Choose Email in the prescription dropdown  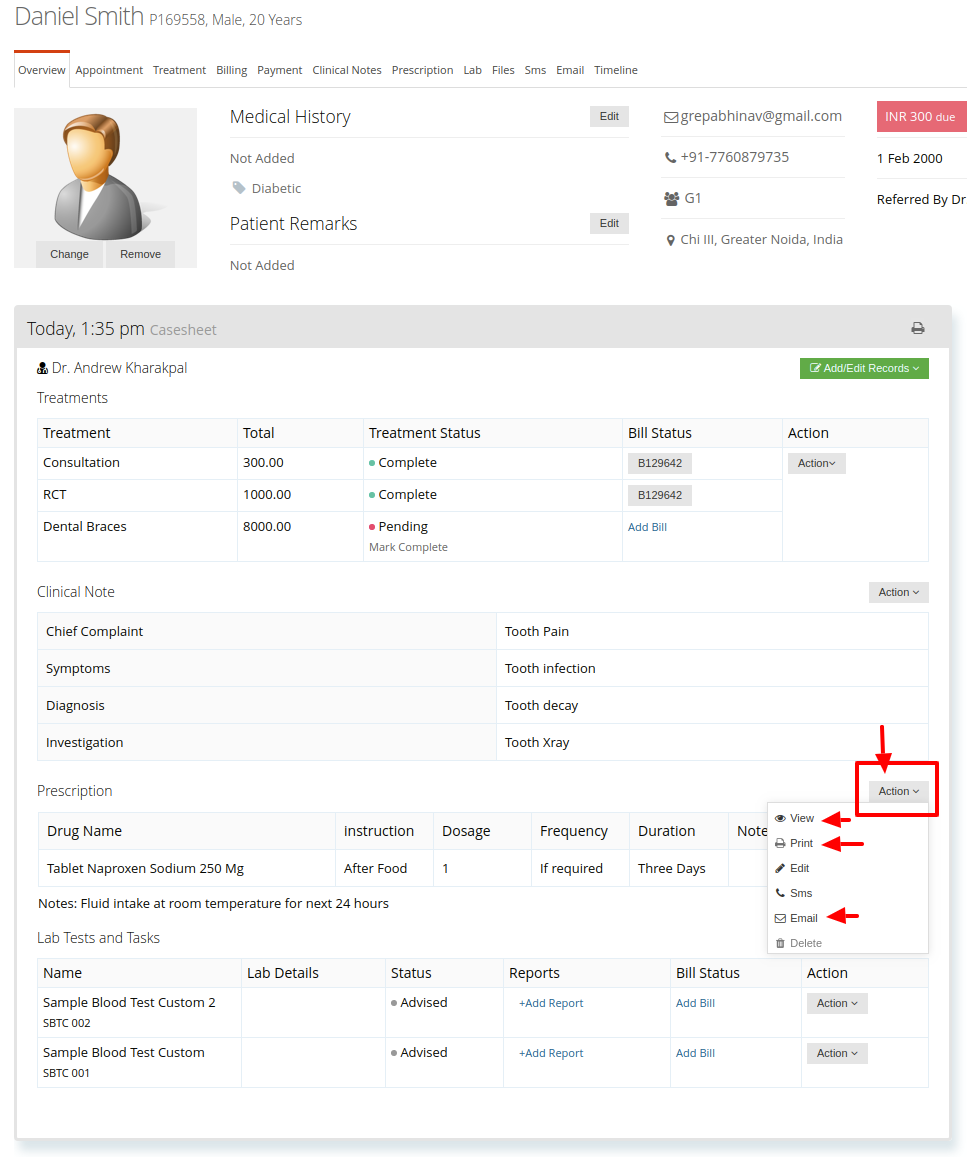(796, 919)
